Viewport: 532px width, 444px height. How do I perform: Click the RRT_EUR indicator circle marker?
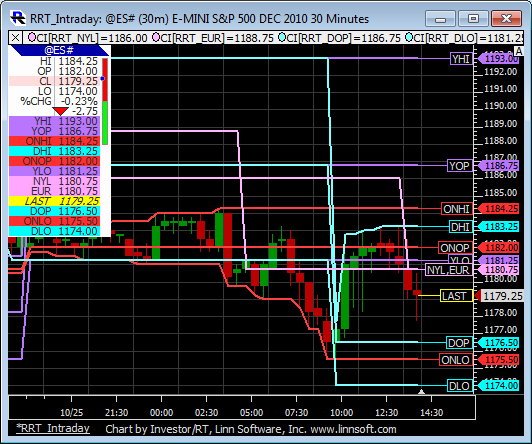[156, 37]
